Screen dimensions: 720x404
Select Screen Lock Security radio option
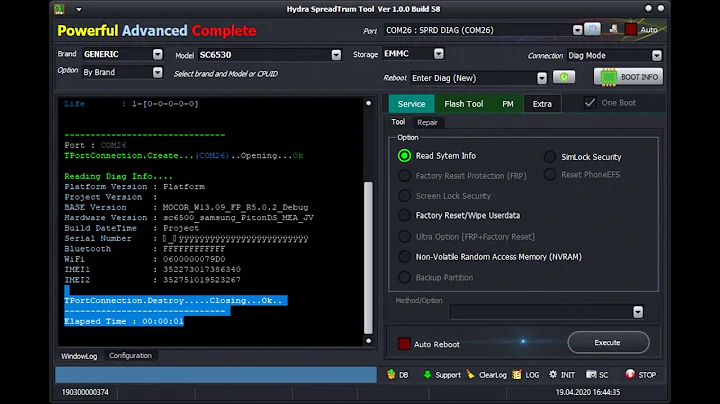click(404, 196)
